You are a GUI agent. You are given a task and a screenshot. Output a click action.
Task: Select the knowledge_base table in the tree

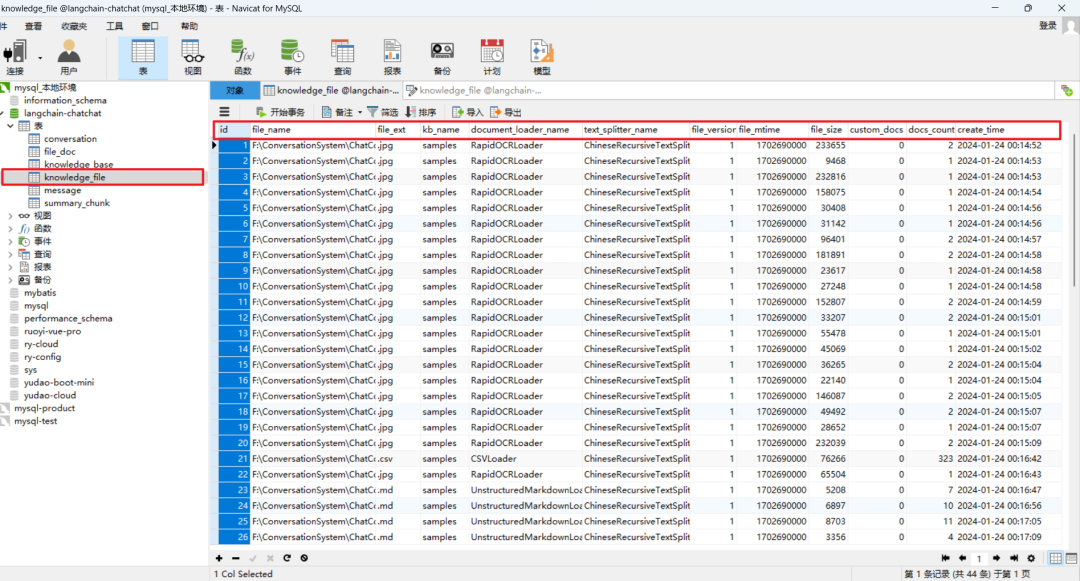(x=79, y=164)
